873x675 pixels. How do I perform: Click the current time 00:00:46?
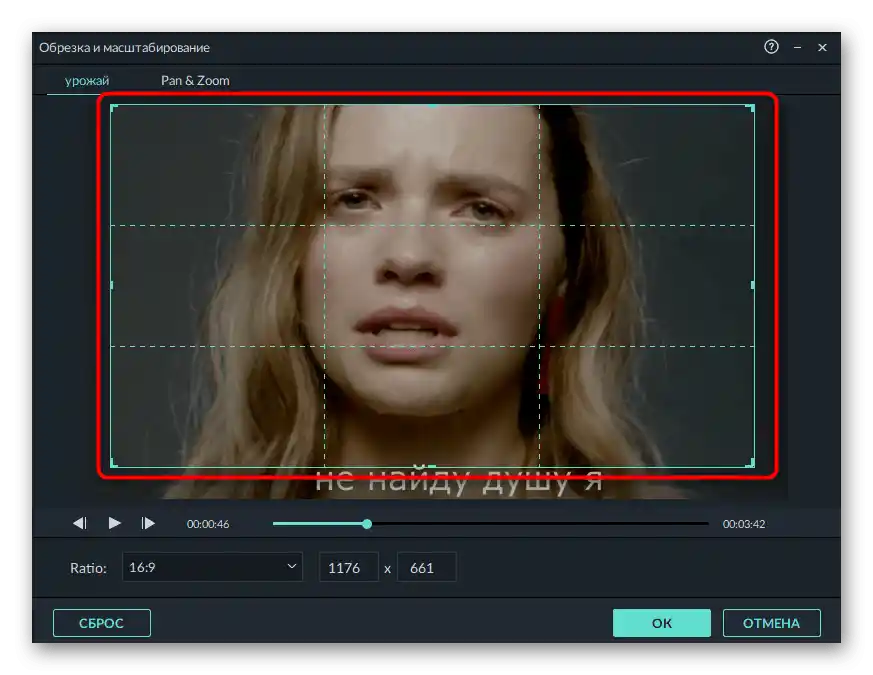pos(208,524)
